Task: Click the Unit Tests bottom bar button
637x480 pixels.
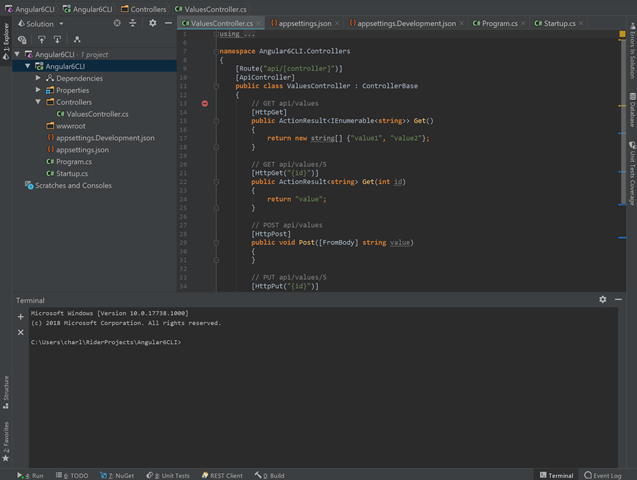Action: point(168,475)
